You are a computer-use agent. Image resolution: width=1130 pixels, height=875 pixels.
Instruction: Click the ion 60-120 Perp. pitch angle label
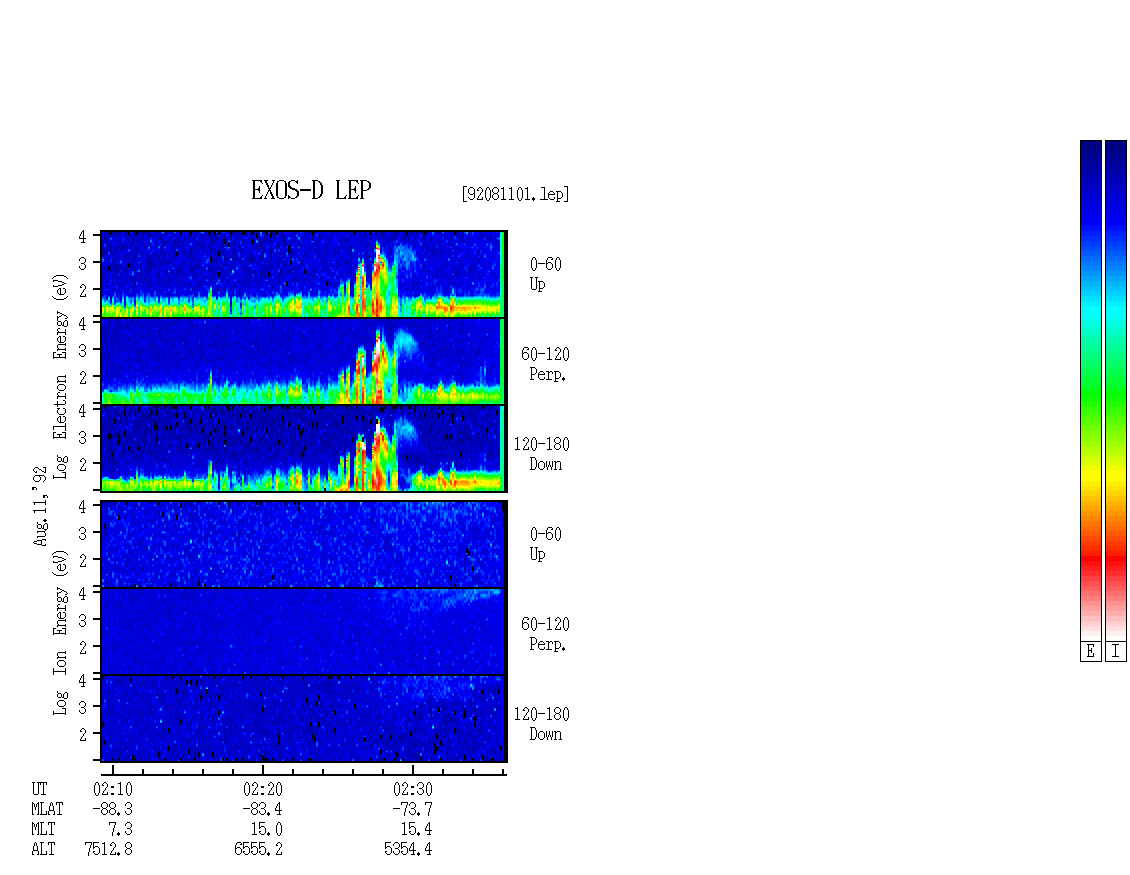click(x=546, y=634)
